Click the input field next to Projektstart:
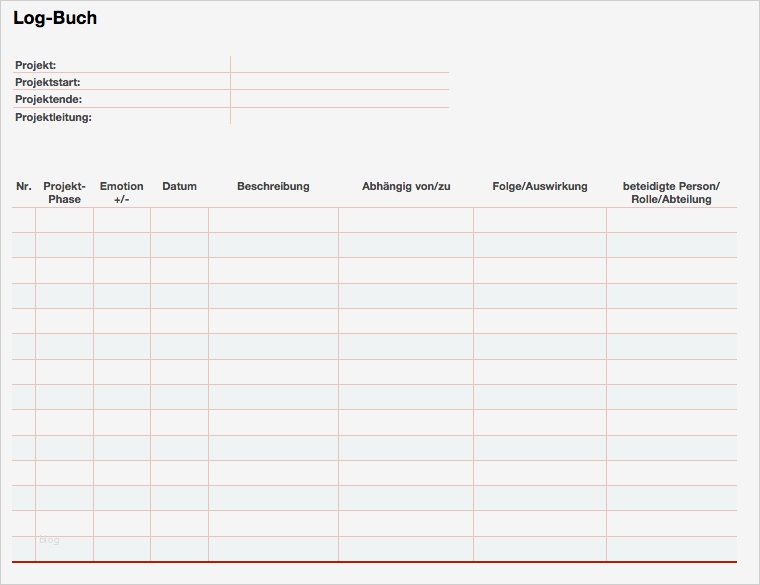 click(x=340, y=81)
